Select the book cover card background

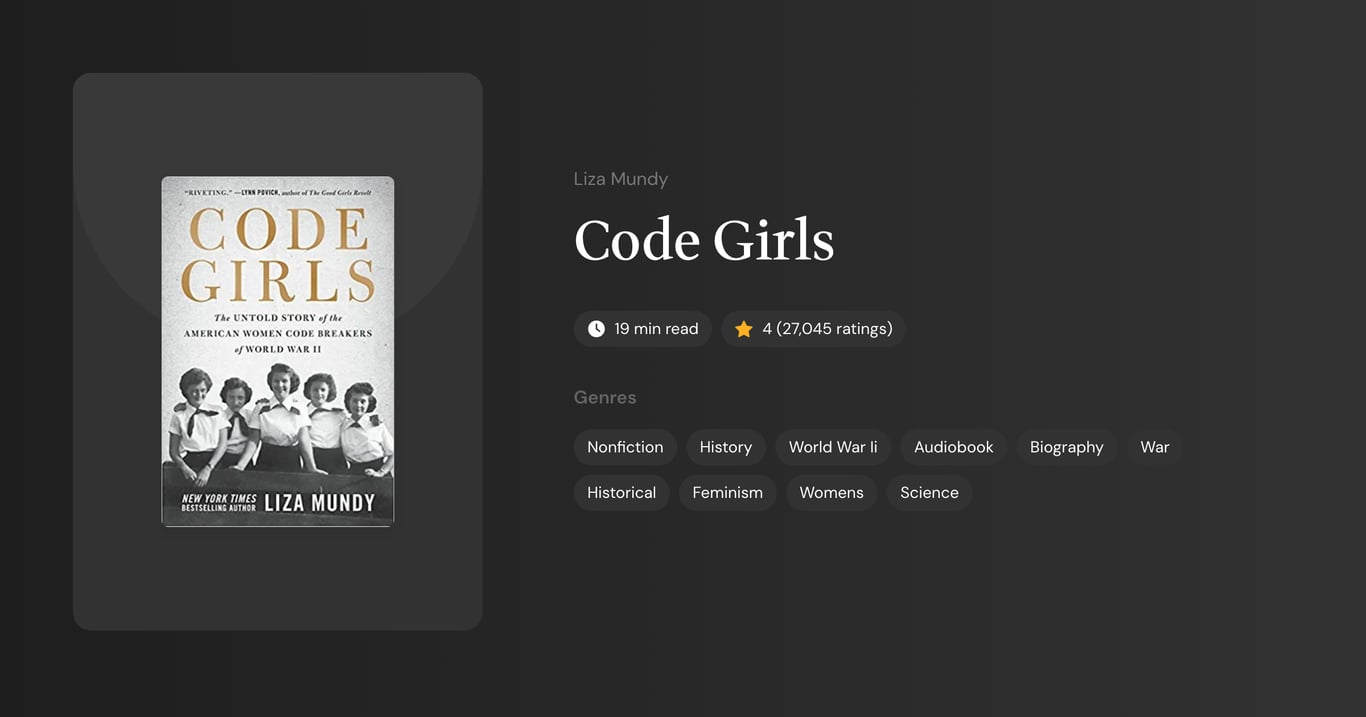click(x=277, y=580)
